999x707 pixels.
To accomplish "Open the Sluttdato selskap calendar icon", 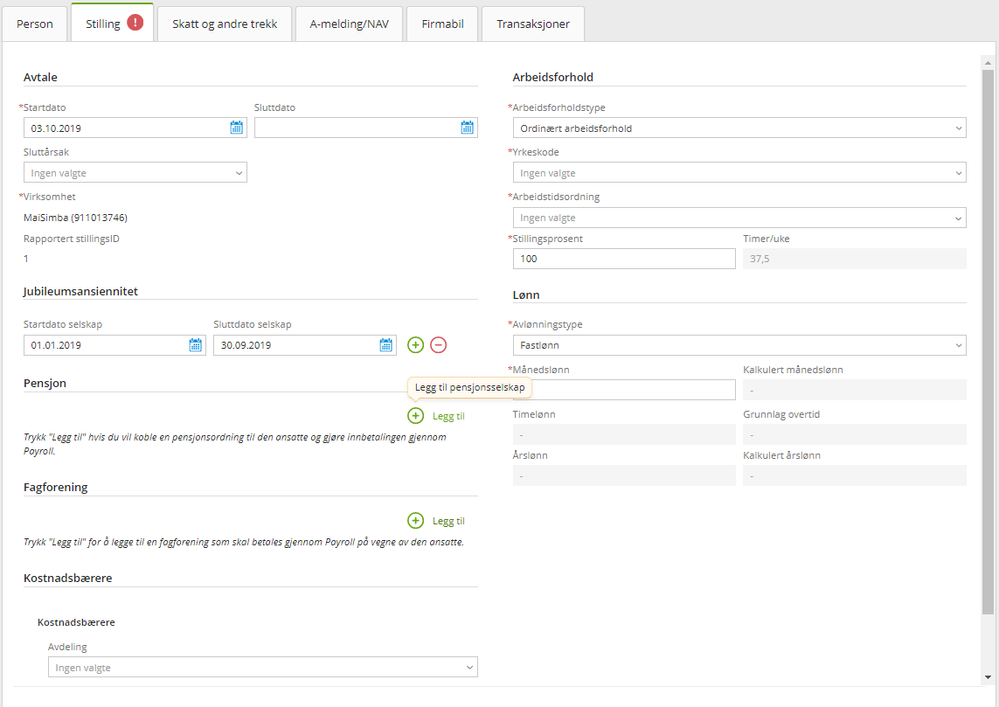I will (x=386, y=345).
